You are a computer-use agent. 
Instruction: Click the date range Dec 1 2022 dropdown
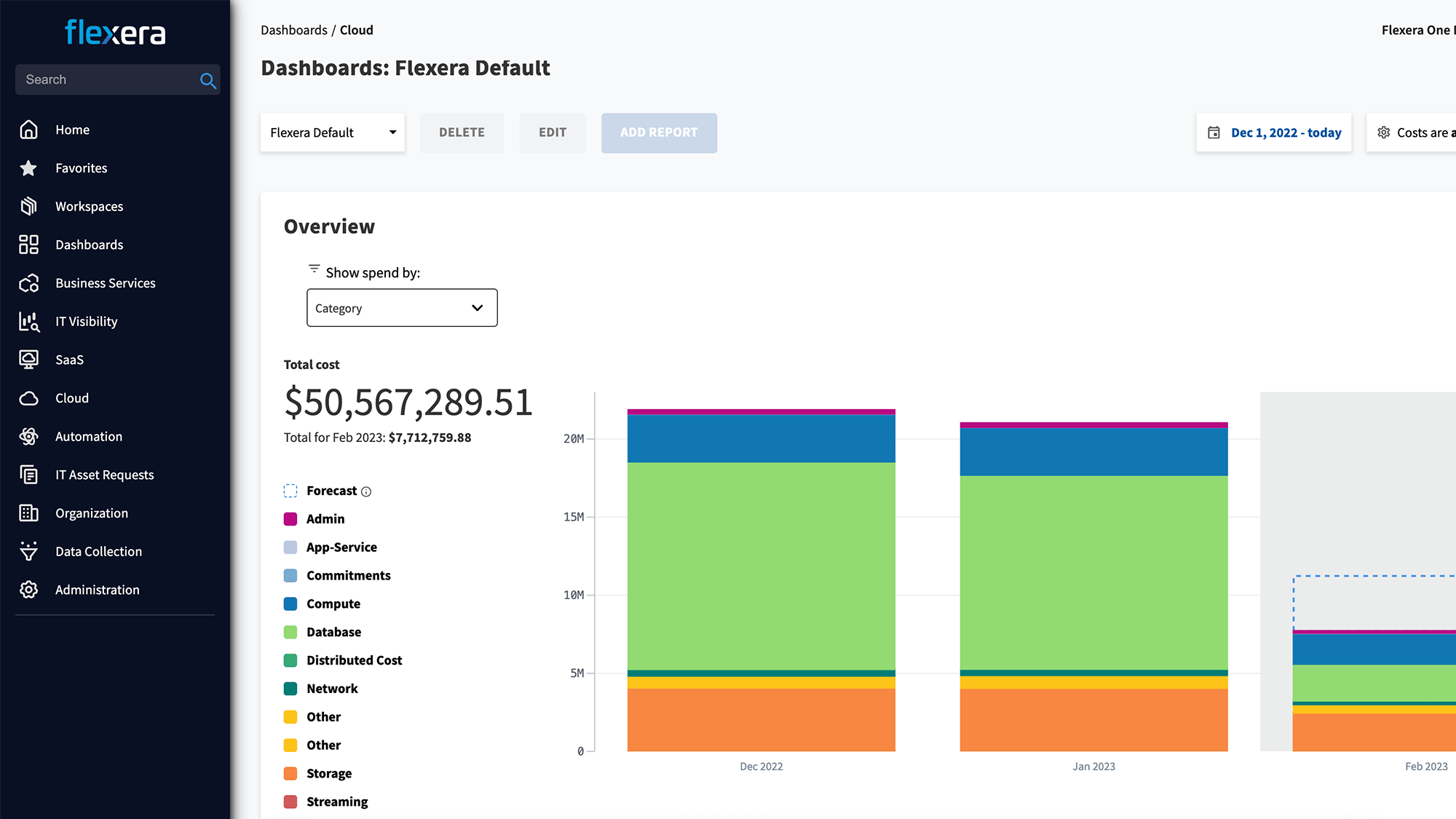tap(1275, 132)
